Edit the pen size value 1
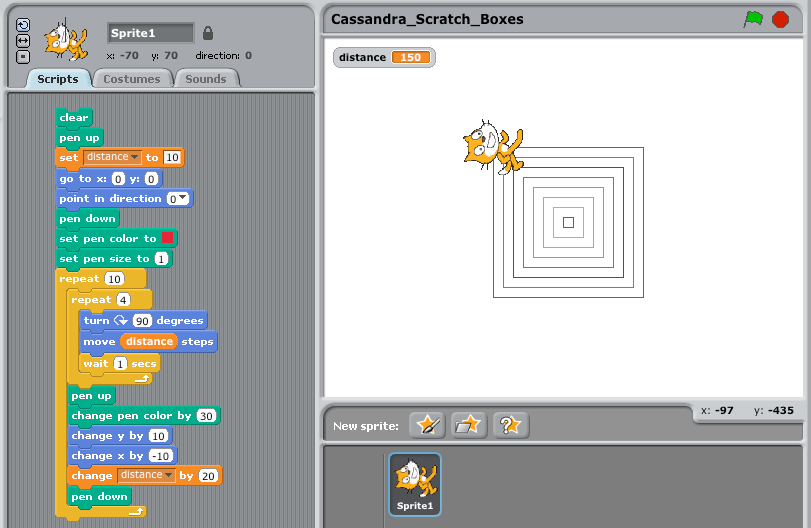Screen dimensions: 811x528 pos(161,259)
